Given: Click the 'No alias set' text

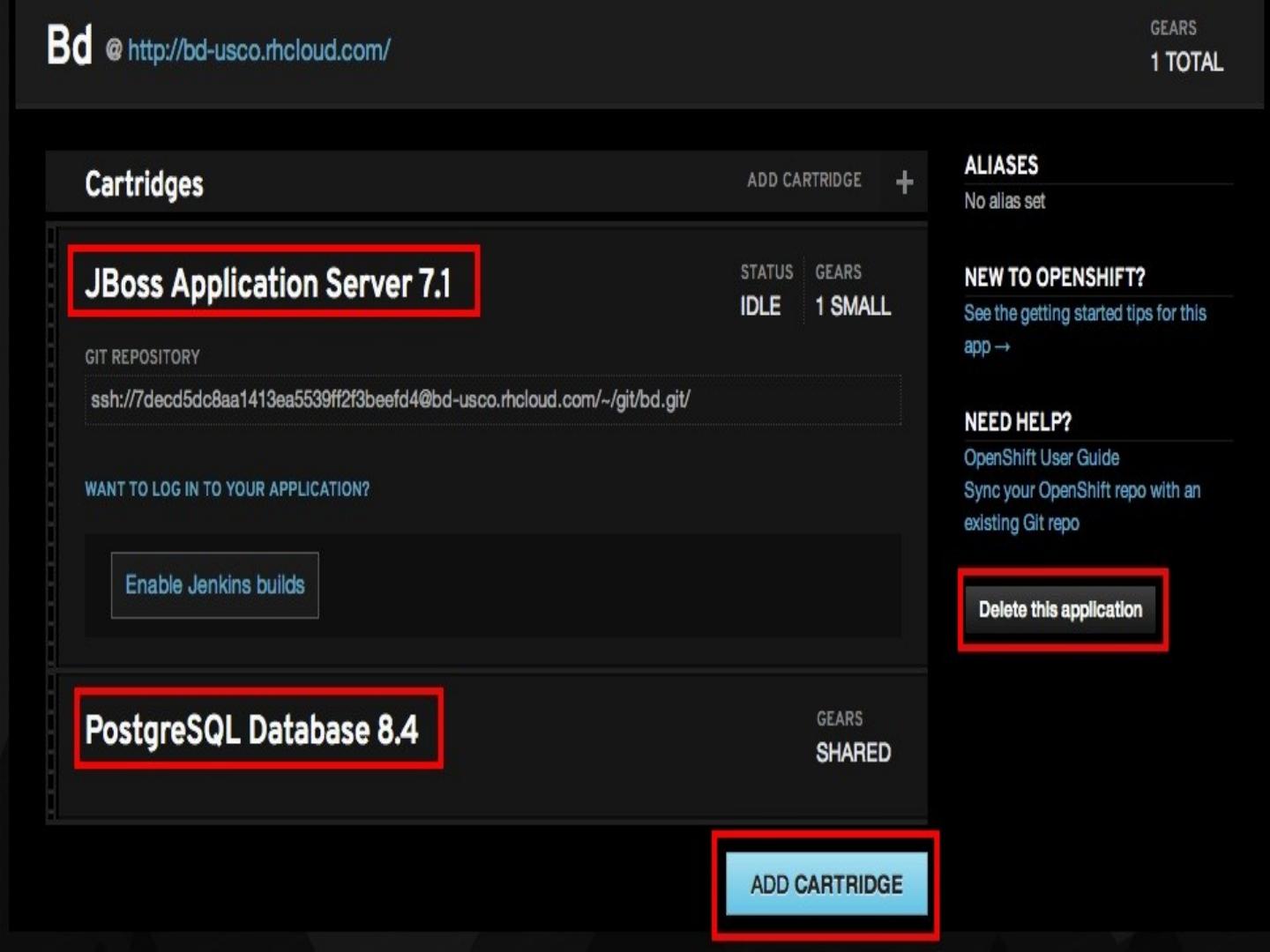Looking at the screenshot, I should (x=1004, y=201).
